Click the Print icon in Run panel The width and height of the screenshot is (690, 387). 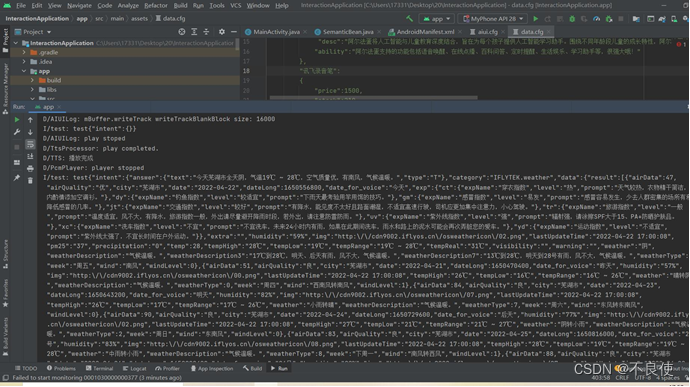pos(30,168)
